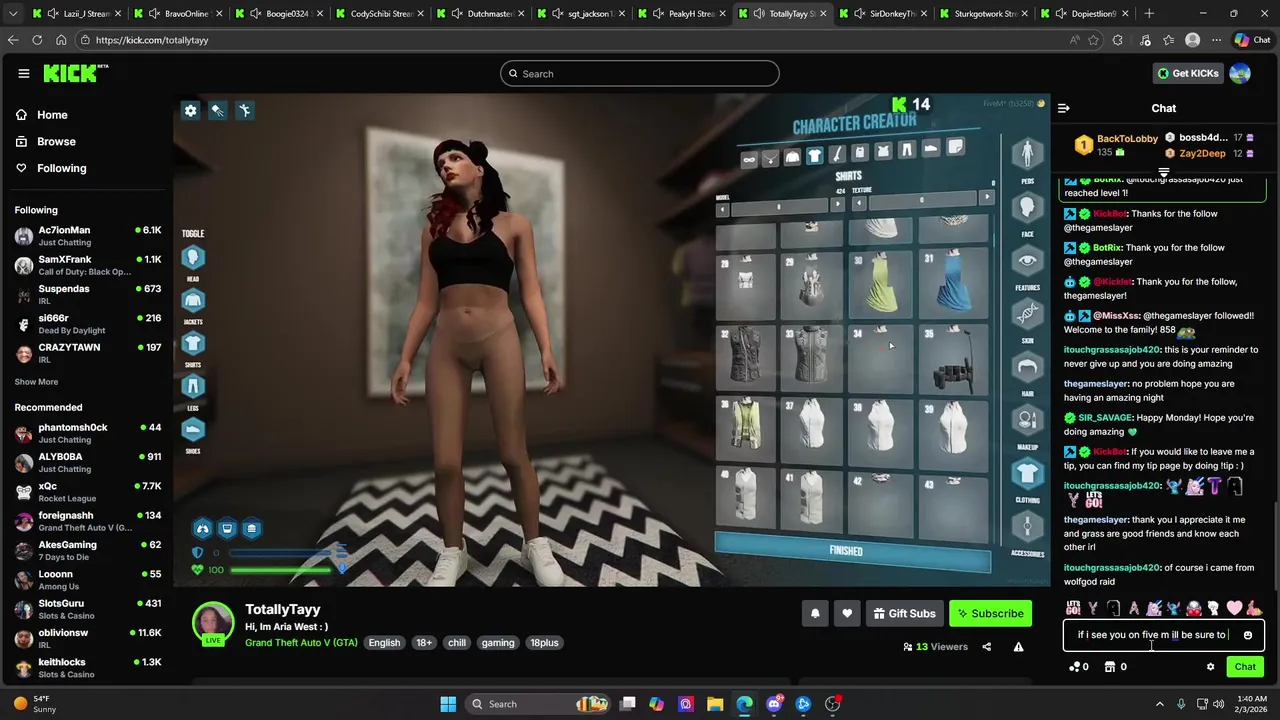1280x720 pixels.
Task: Click the share stream icon
Action: 986,647
